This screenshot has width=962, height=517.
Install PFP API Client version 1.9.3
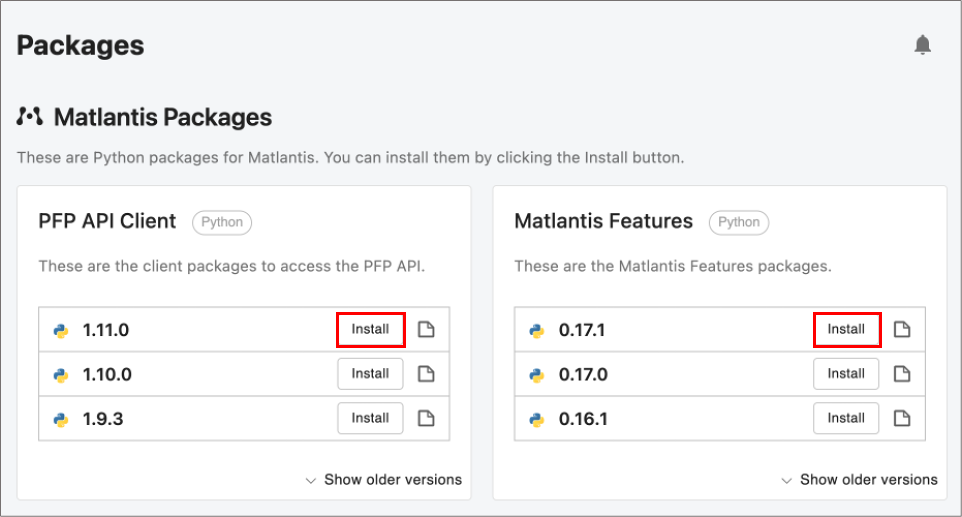370,418
